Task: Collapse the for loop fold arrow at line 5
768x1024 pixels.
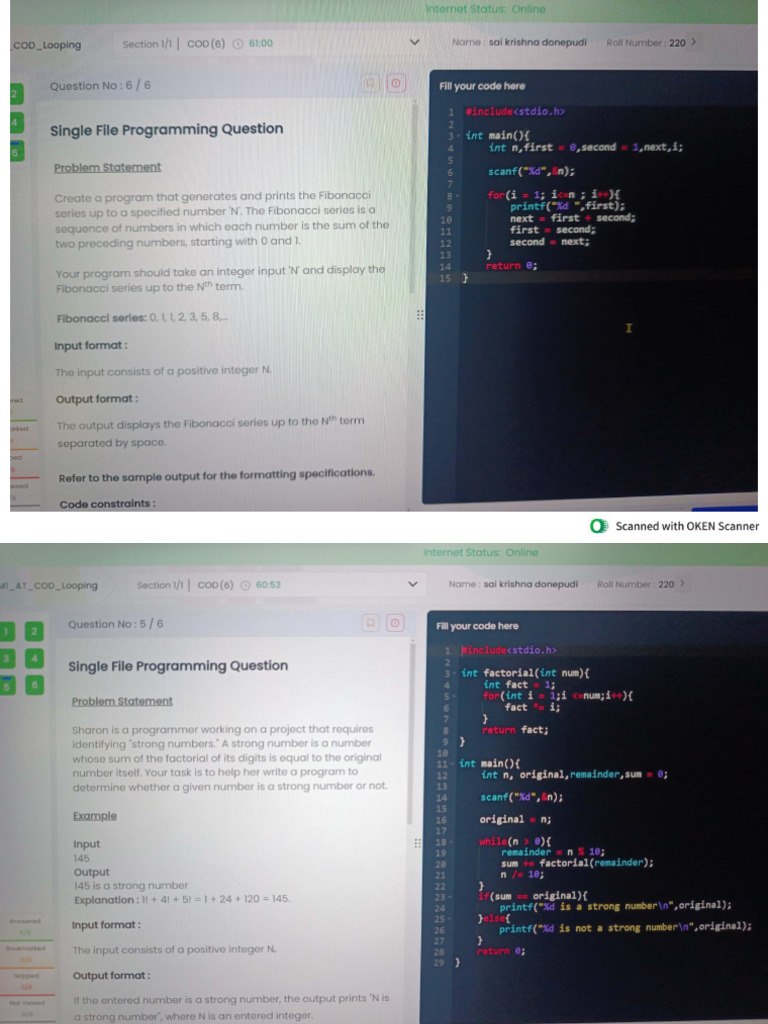Action: click(455, 696)
